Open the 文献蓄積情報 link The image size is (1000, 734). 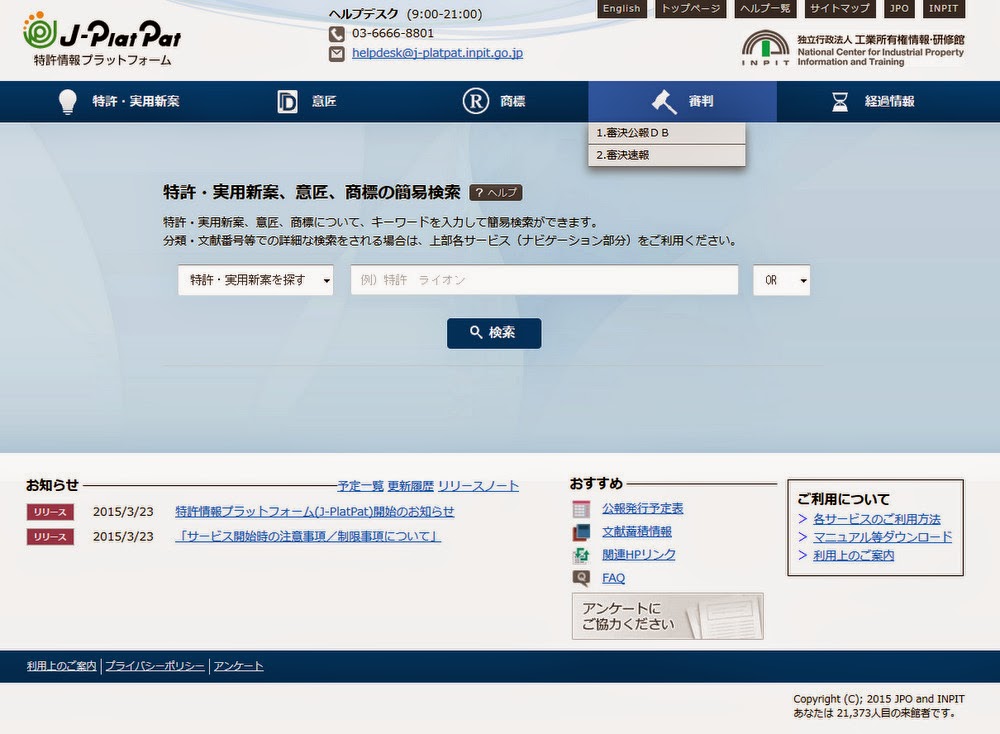tap(637, 531)
